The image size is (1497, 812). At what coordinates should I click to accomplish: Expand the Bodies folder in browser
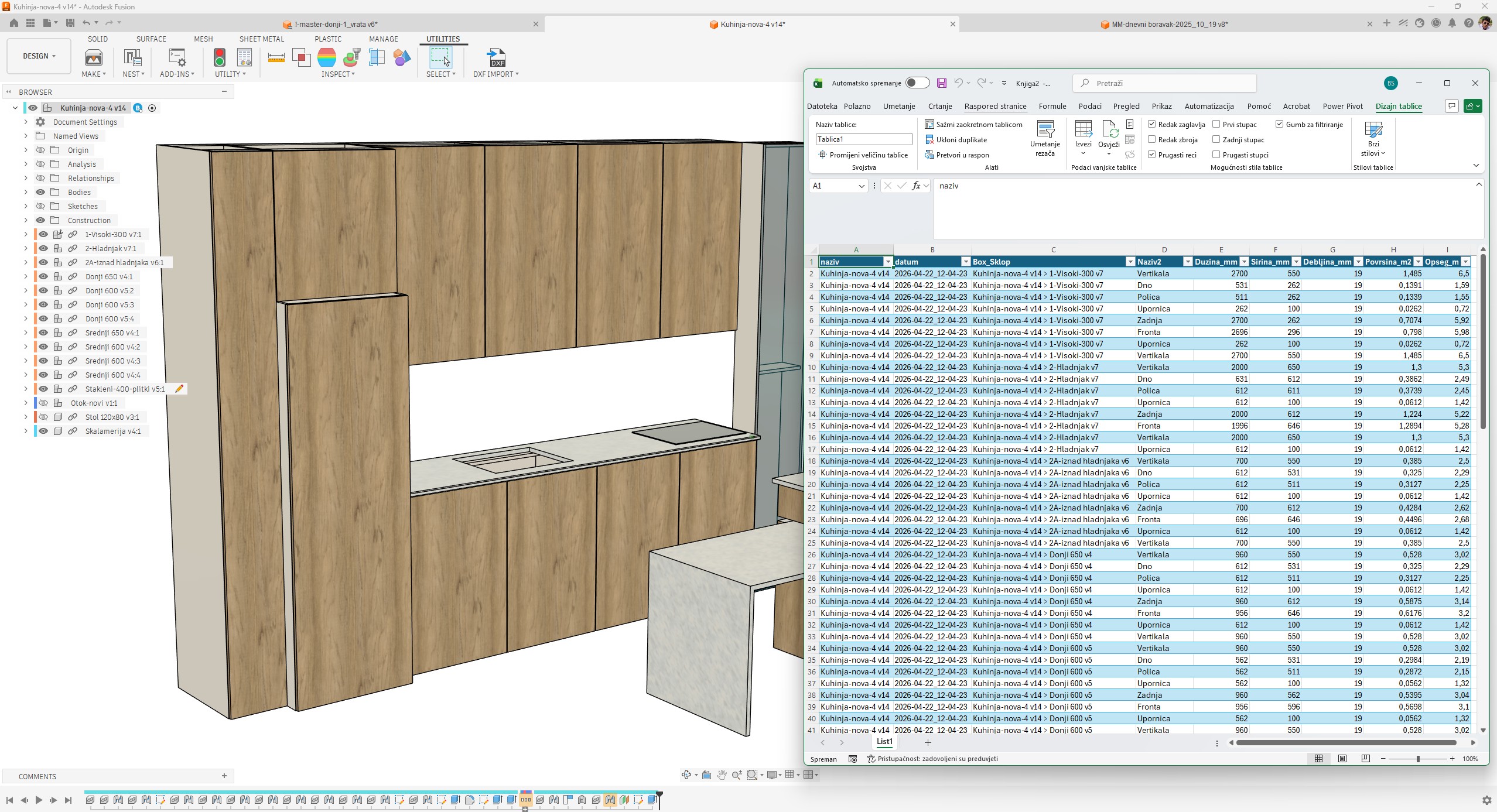[26, 192]
